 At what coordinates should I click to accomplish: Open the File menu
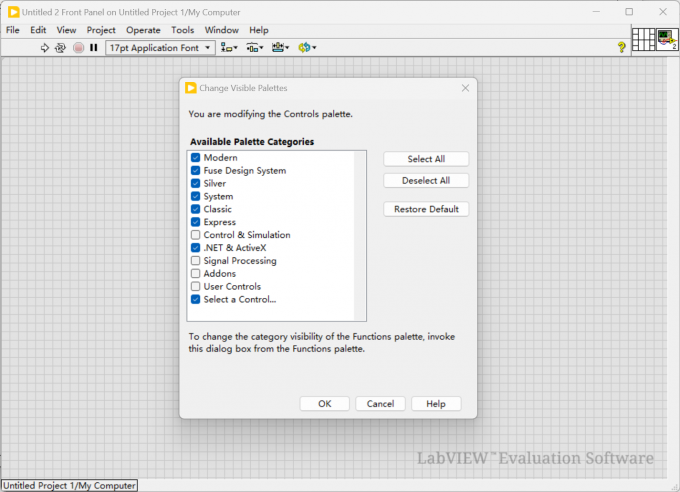[x=13, y=30]
